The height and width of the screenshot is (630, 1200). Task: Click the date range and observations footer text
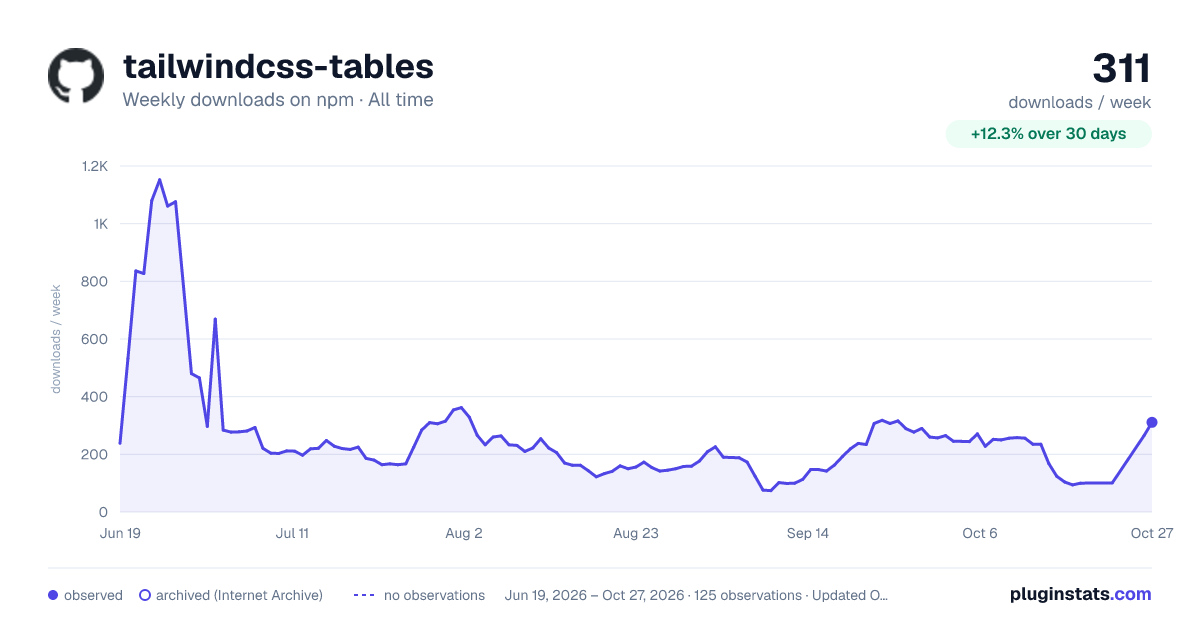(x=697, y=595)
